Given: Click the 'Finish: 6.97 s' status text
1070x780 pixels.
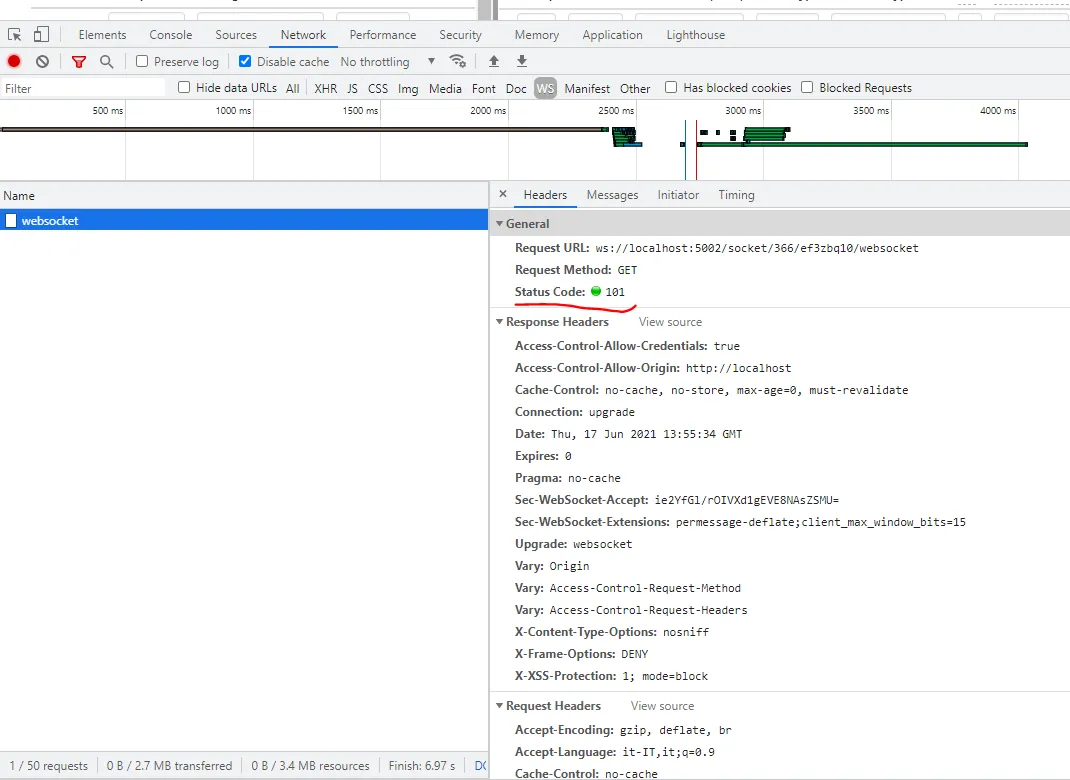Looking at the screenshot, I should (x=422, y=766).
